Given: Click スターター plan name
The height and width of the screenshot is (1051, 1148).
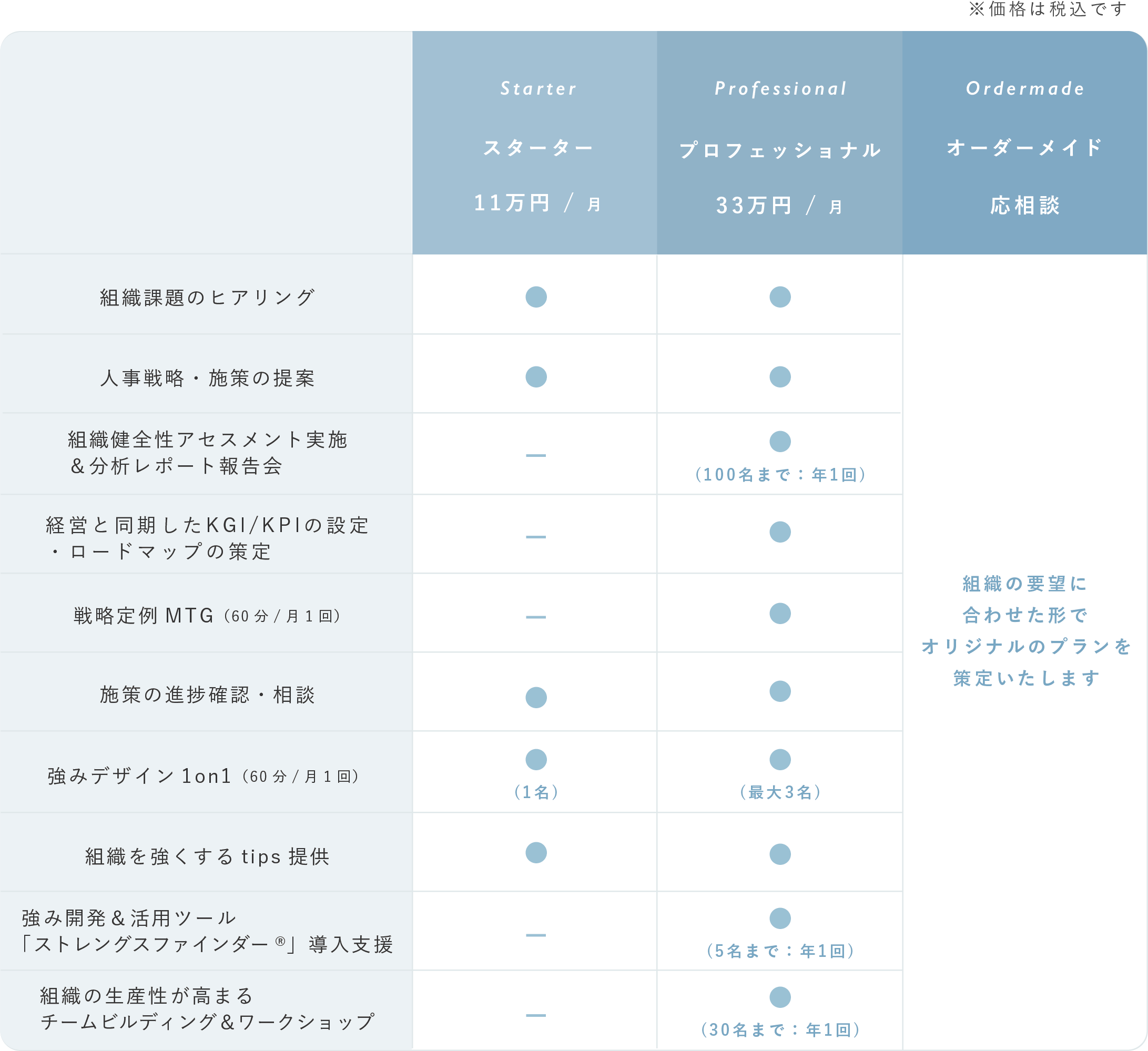Looking at the screenshot, I should pyautogui.click(x=538, y=148).
